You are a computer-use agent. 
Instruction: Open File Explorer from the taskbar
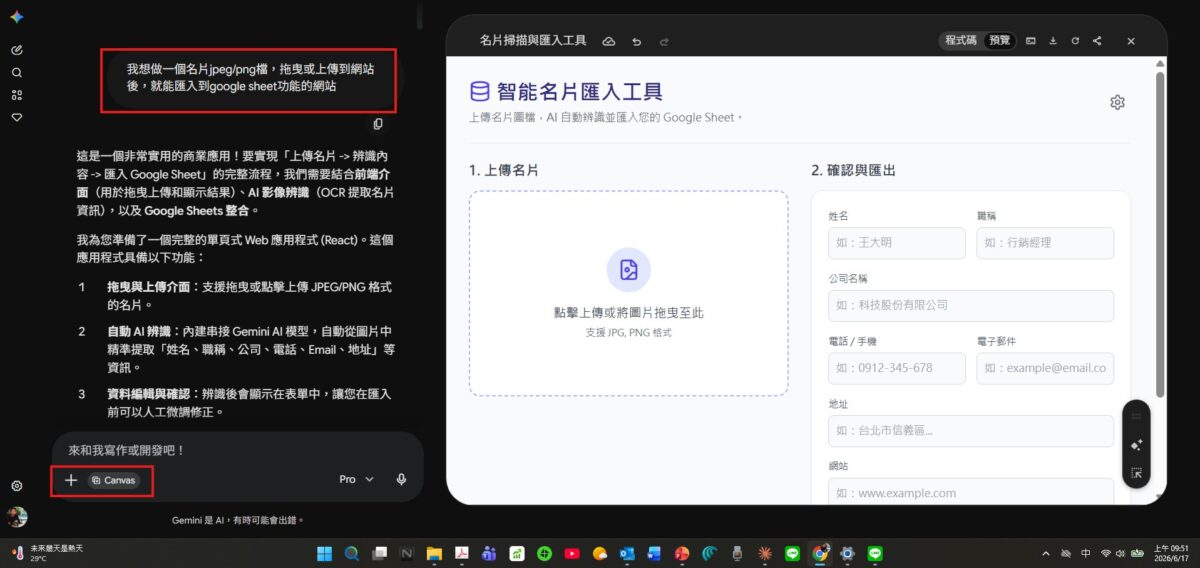434,553
